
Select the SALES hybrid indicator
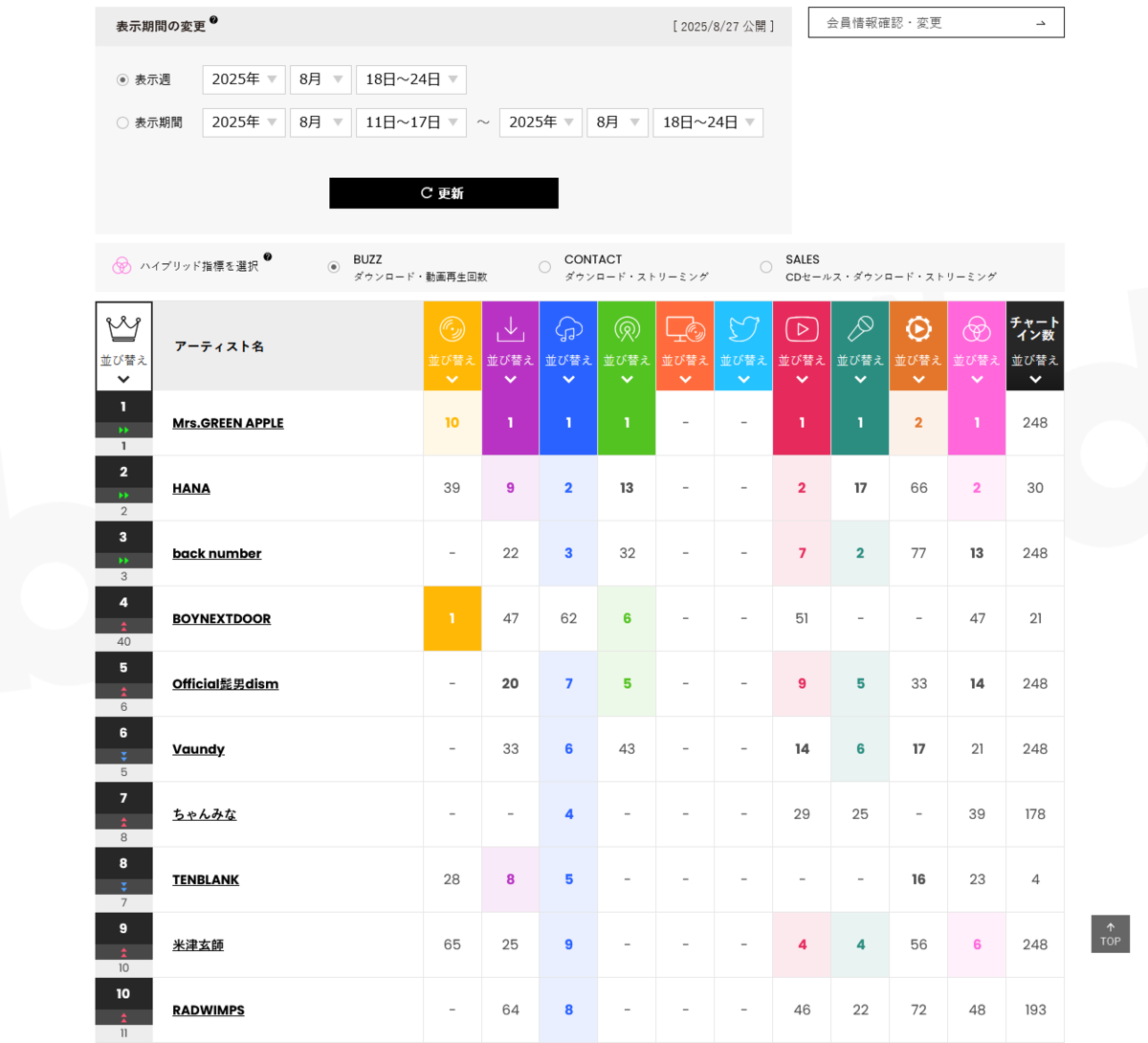765,267
